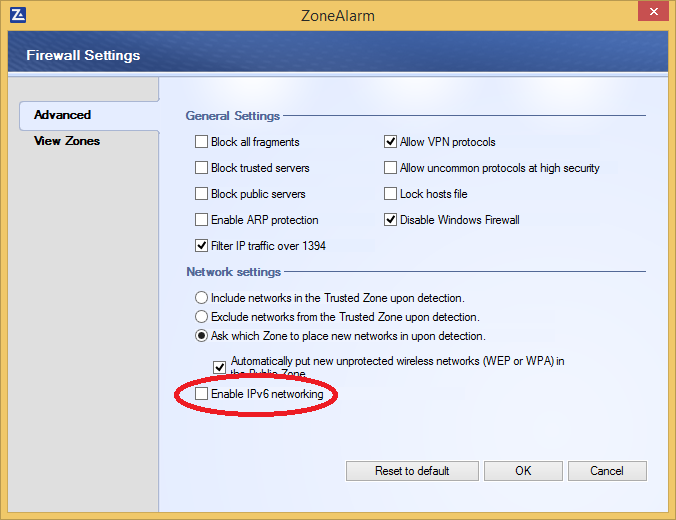Check Block trusted servers
This screenshot has width=676, height=520.
201,167
